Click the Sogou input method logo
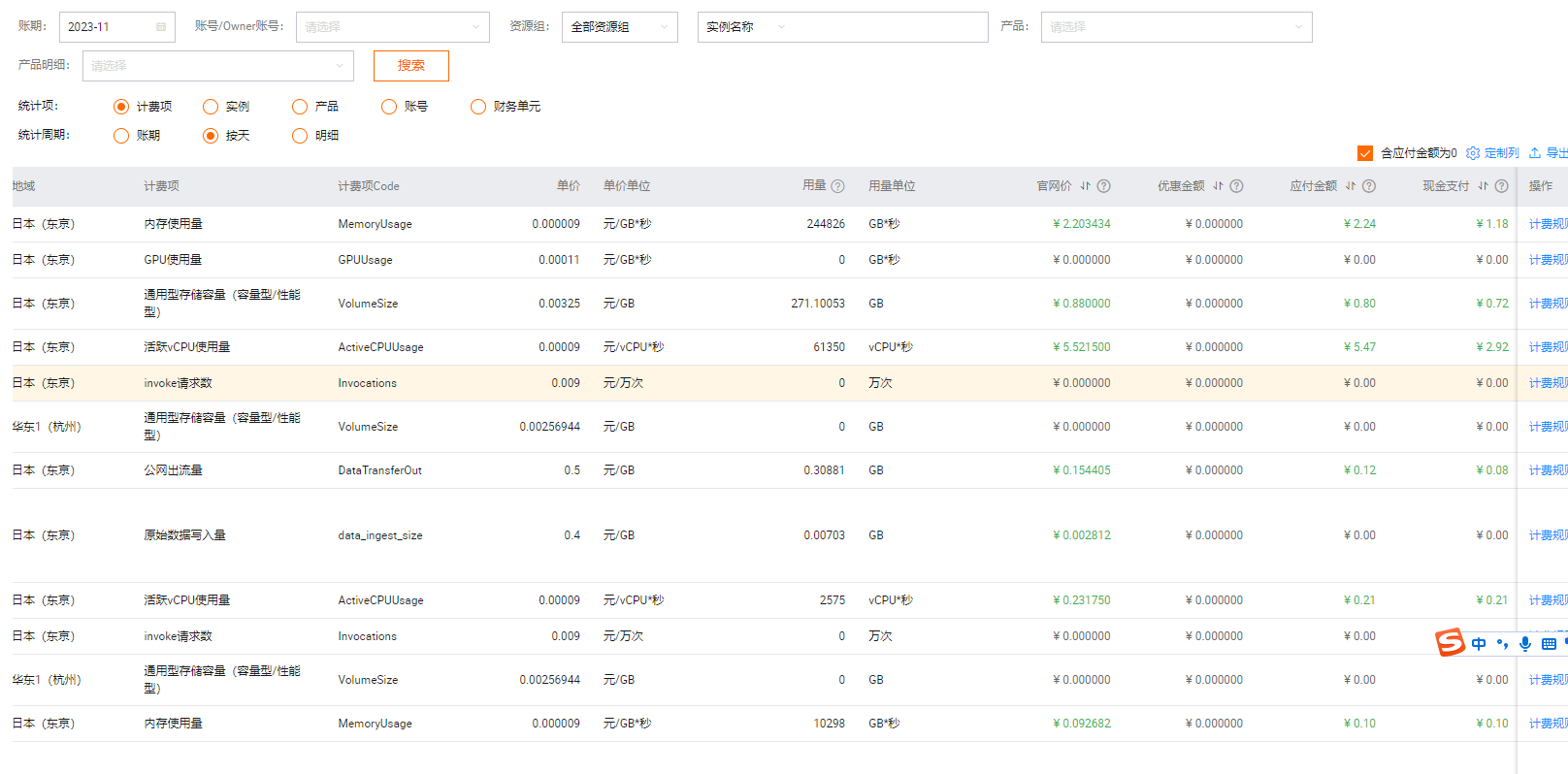 [x=1450, y=642]
